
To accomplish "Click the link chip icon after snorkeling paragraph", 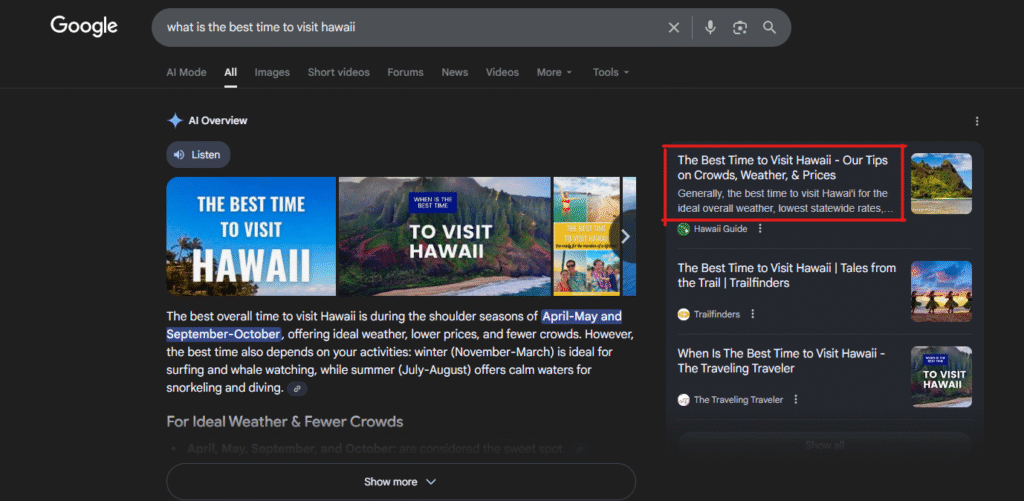I will pyautogui.click(x=297, y=389).
